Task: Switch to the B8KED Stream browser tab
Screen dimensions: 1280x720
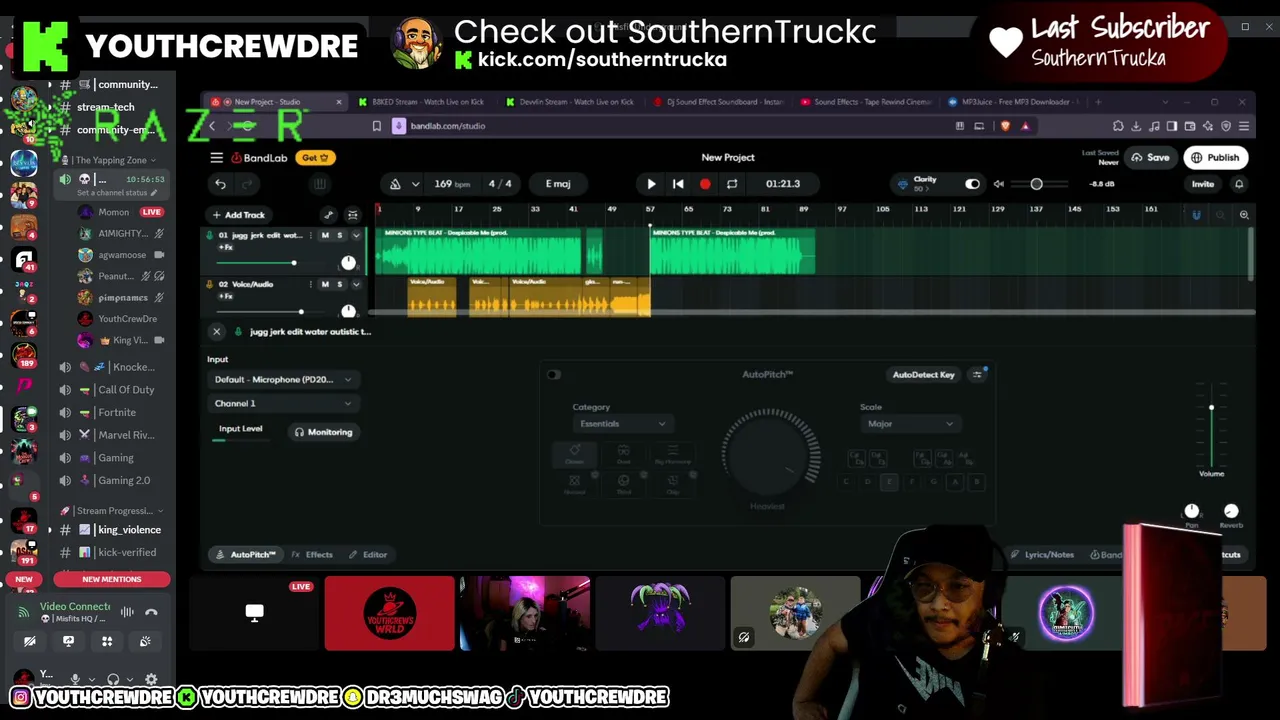Action: pos(420,102)
